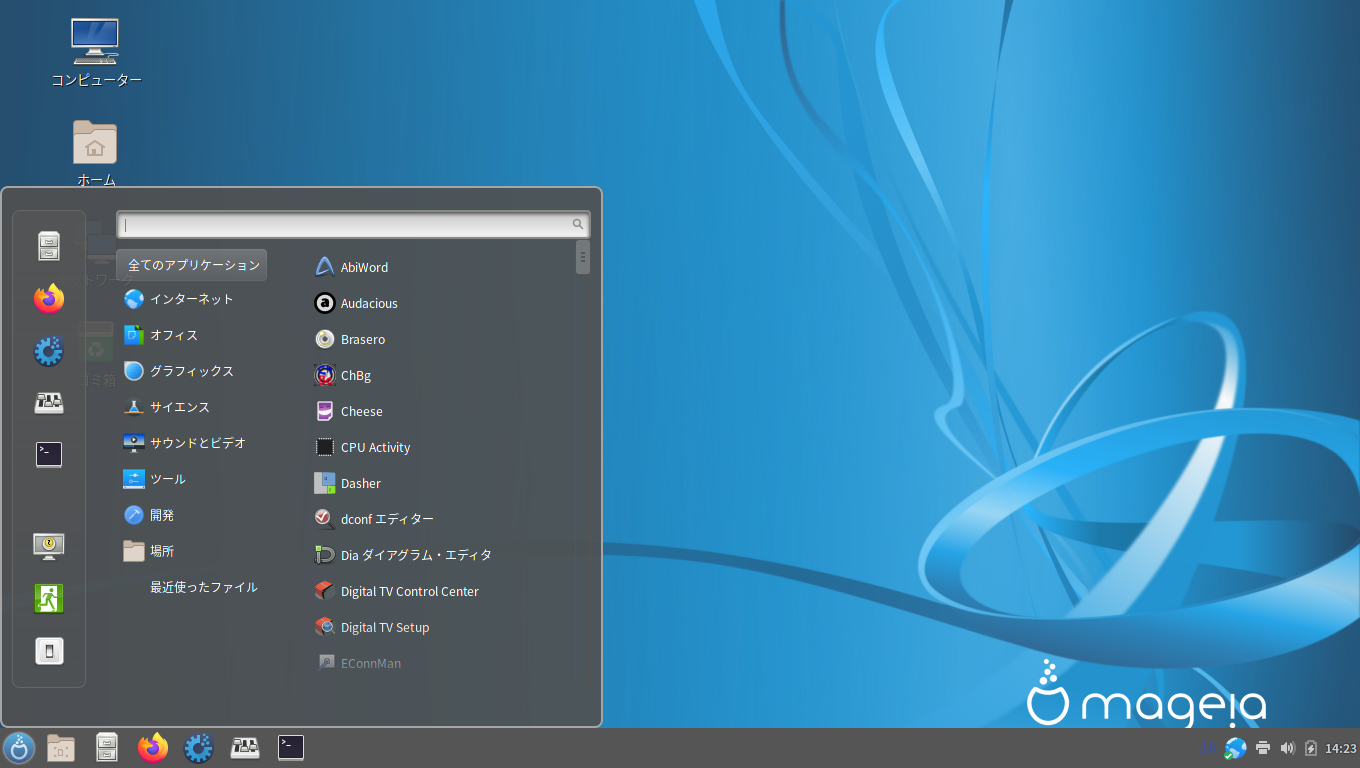1360x768 pixels.
Task: Launch Dia ダイアグラム・エディタ
Action: pos(403,555)
